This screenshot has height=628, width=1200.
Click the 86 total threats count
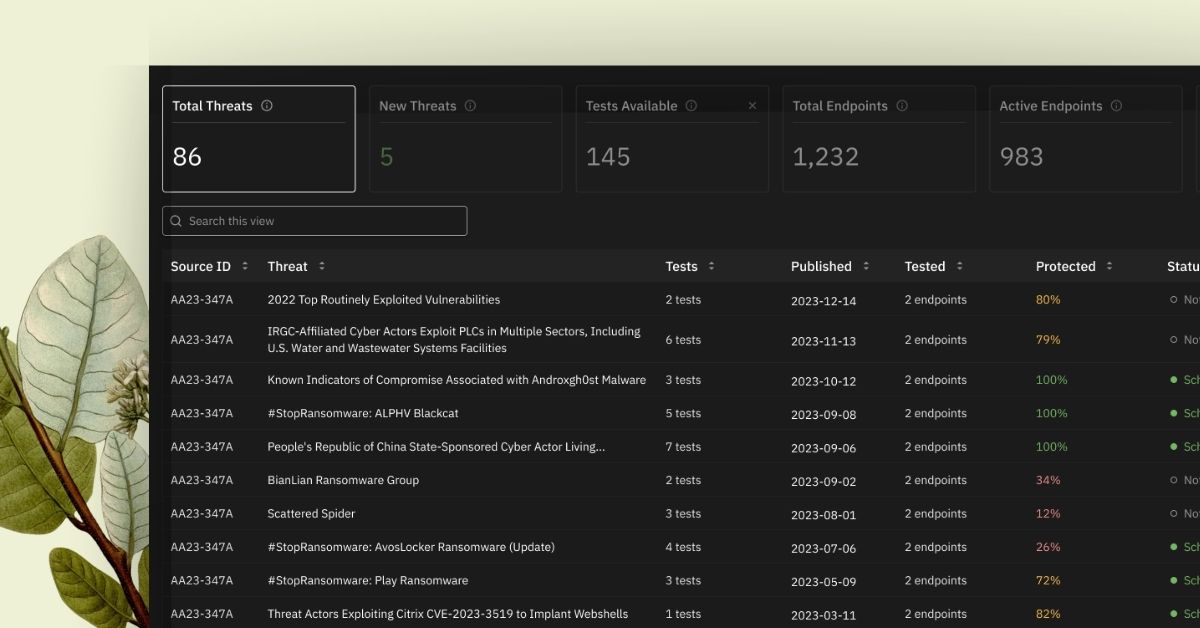pos(187,157)
